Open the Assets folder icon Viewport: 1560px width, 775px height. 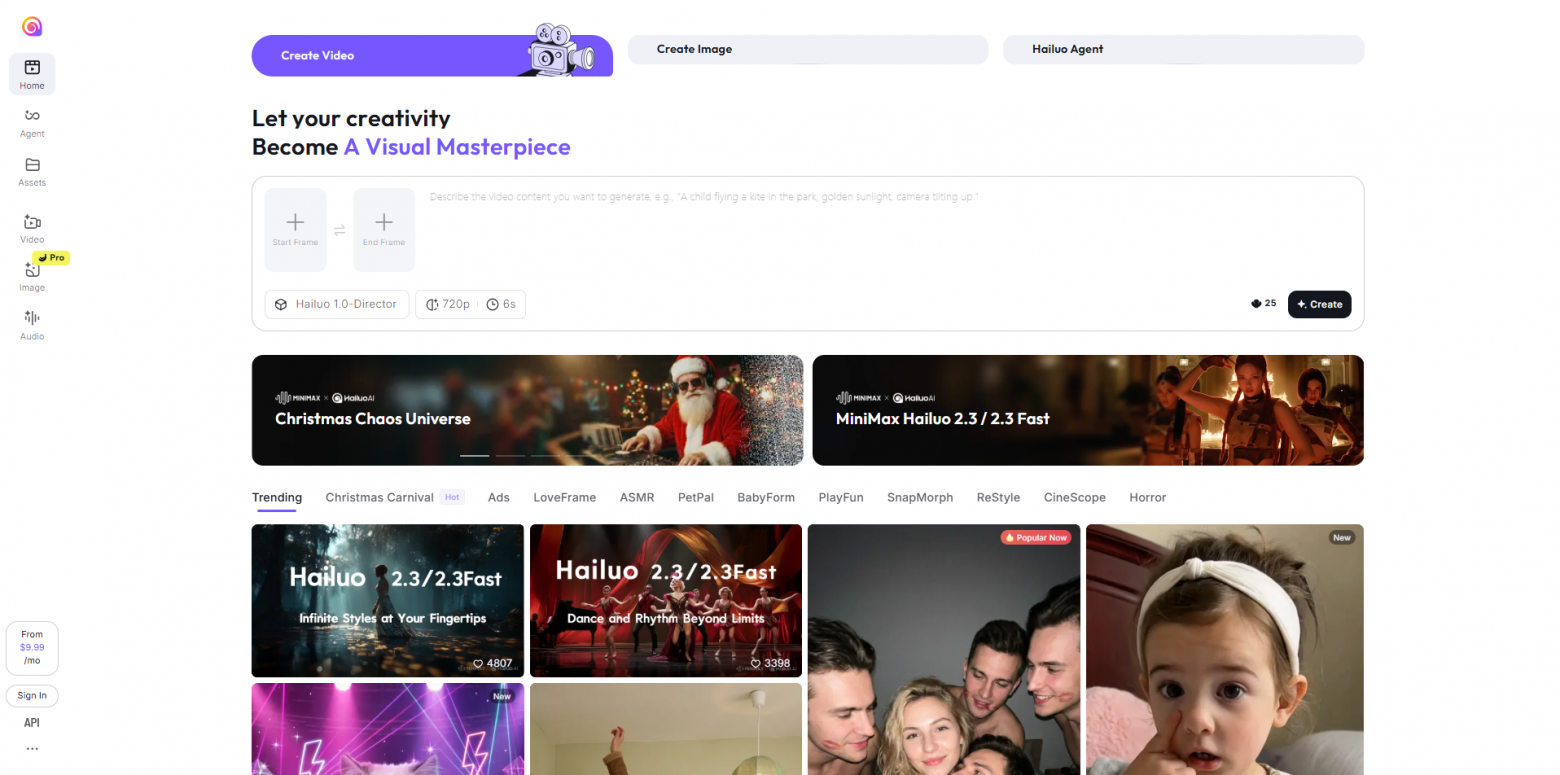coord(32,165)
